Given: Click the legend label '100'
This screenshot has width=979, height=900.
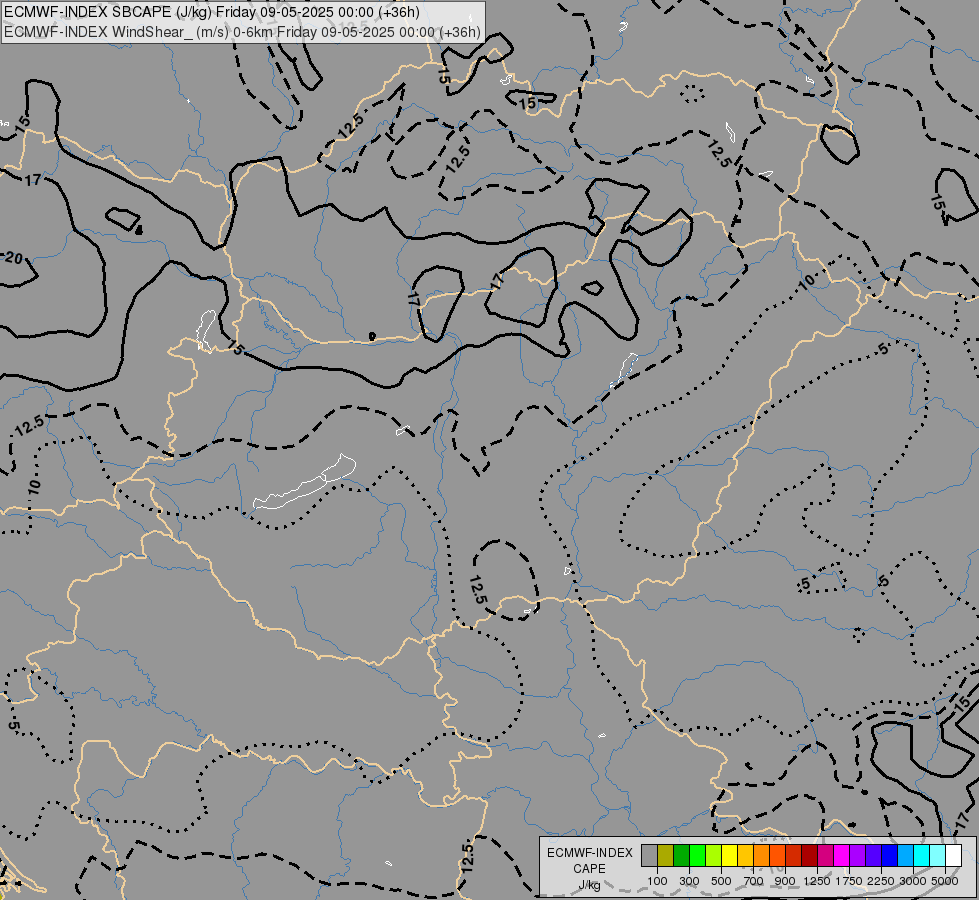Looking at the screenshot, I should (x=657, y=881).
